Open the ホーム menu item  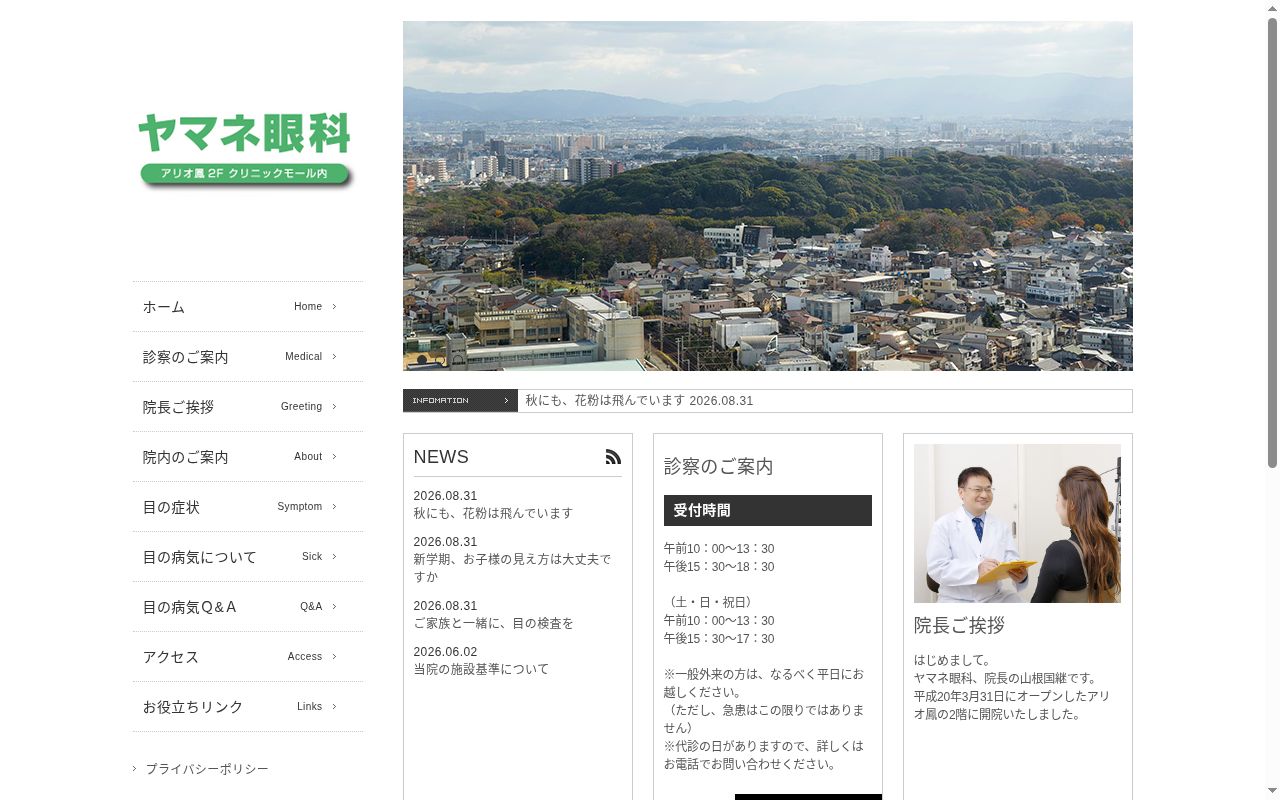tap(248, 307)
